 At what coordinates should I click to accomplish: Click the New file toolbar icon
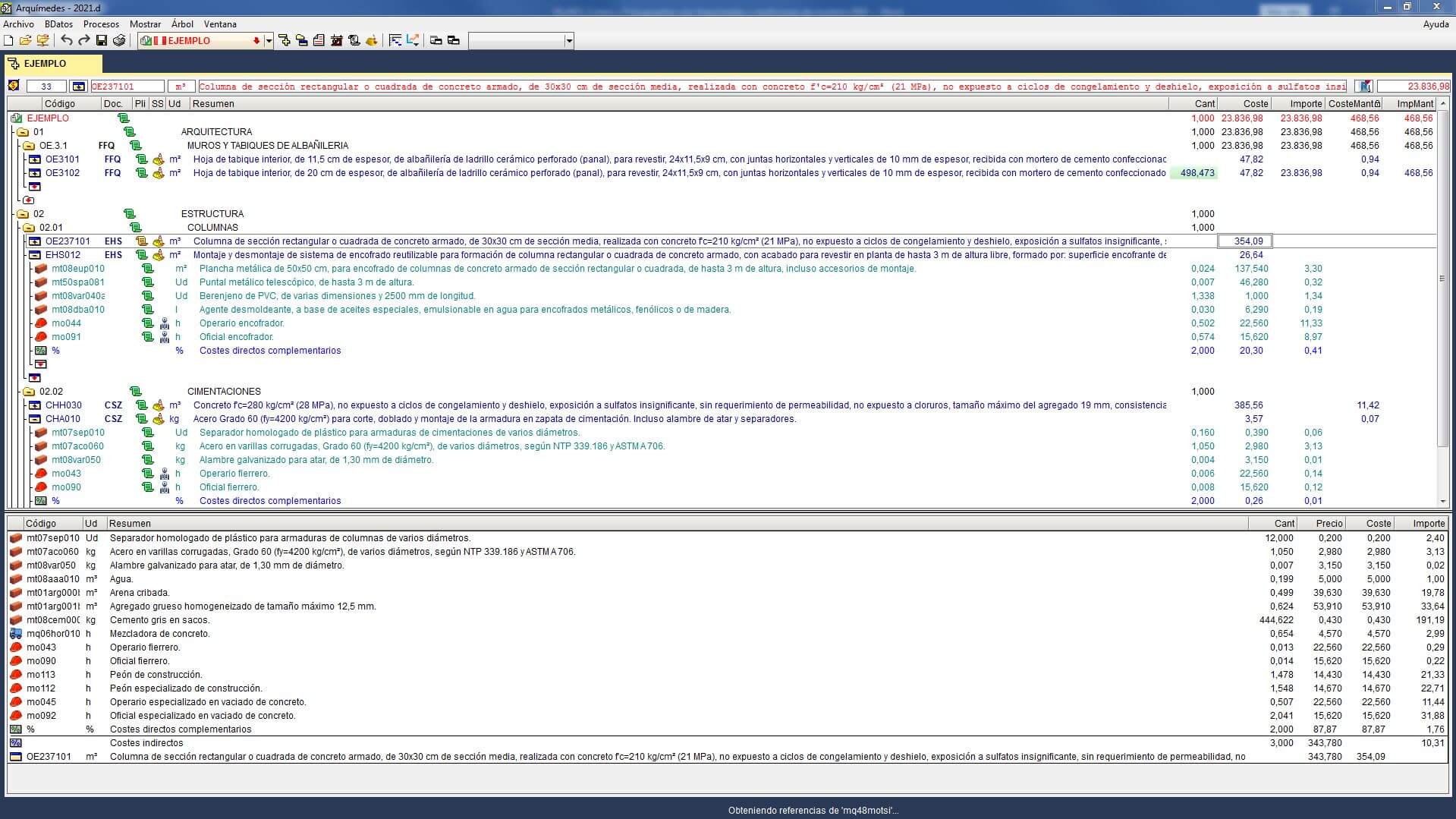pyautogui.click(x=8, y=40)
